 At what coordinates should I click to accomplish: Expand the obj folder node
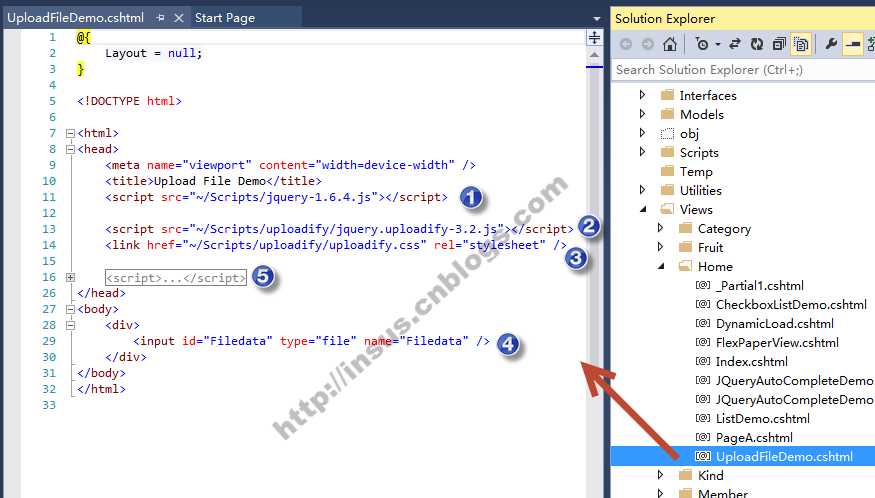(642, 133)
